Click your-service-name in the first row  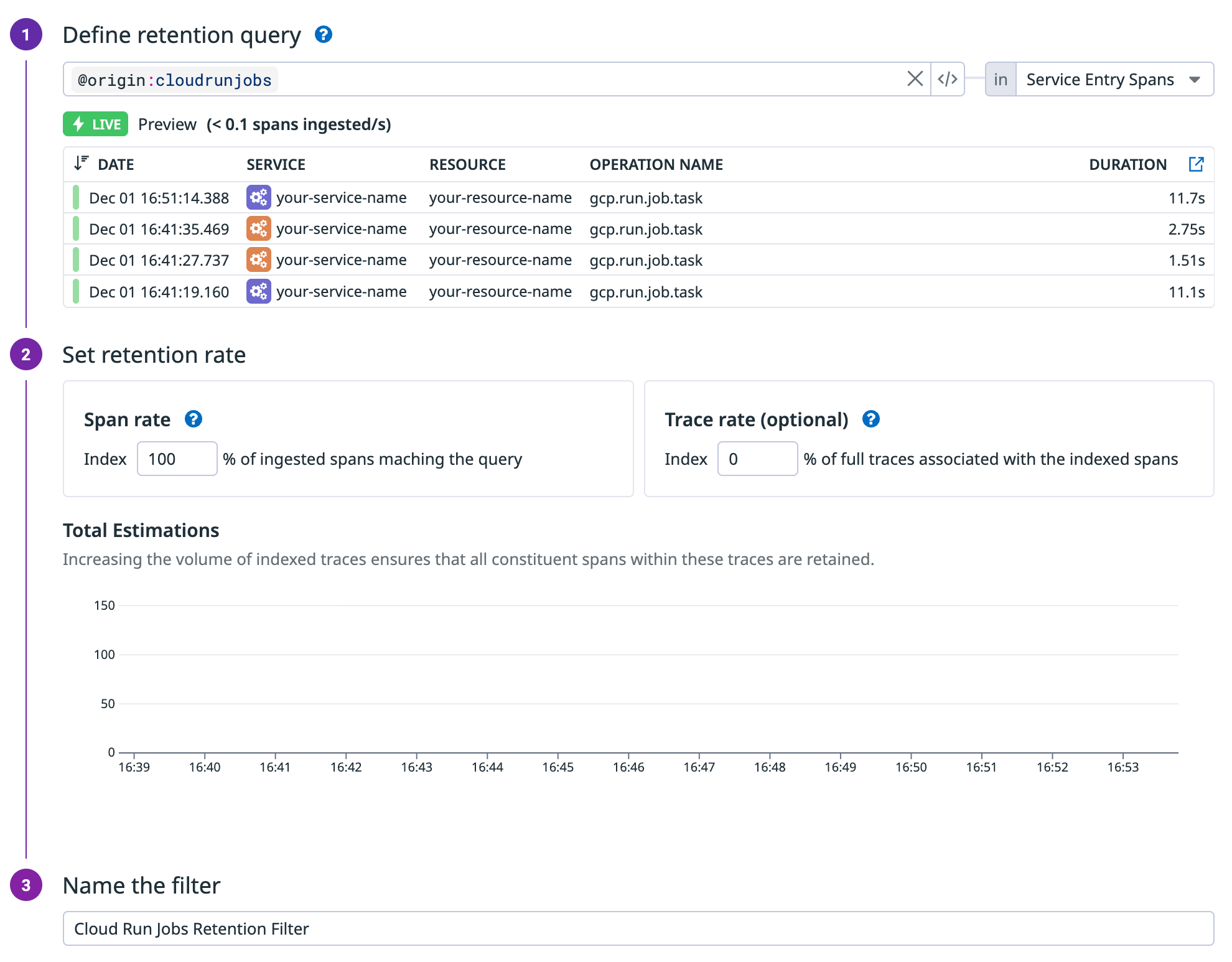click(342, 197)
